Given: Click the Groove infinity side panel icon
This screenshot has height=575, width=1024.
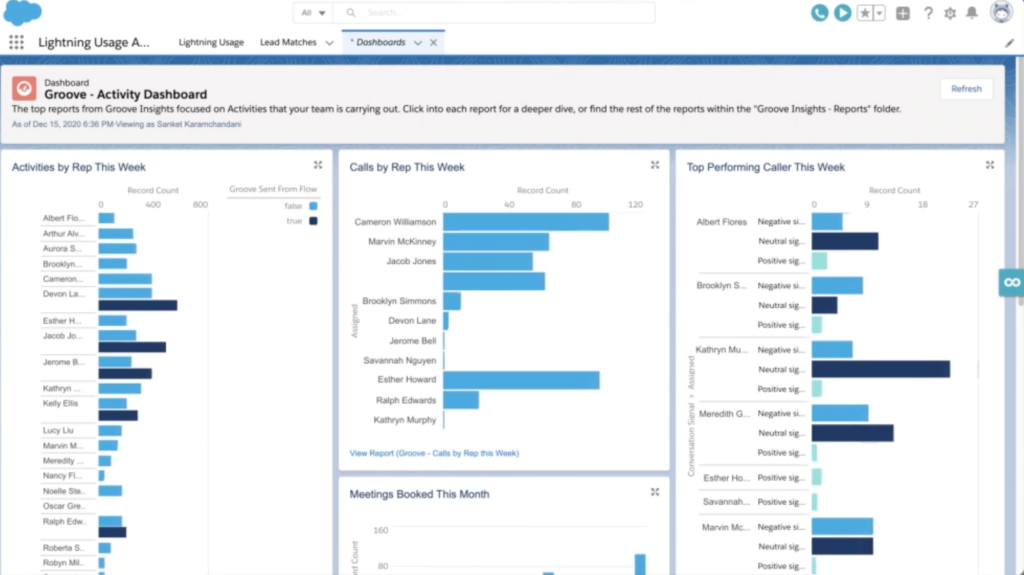Looking at the screenshot, I should click(x=1012, y=282).
